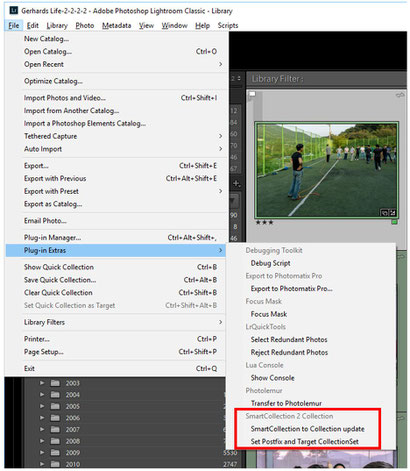The width and height of the screenshot is (410, 471).
Task: Toggle the flag on the soccer photo
Action: click(252, 95)
